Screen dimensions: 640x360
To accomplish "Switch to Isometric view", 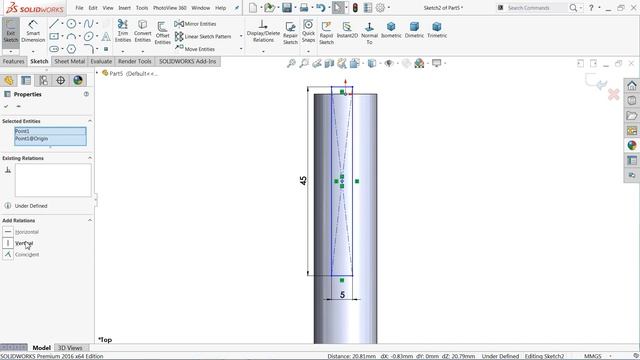I will (x=391, y=30).
